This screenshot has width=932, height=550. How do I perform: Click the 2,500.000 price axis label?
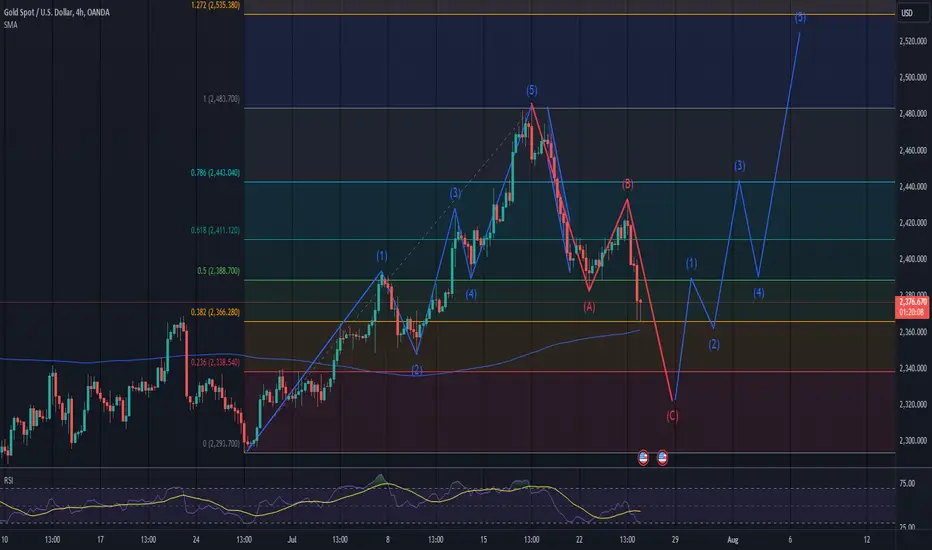[x=913, y=77]
